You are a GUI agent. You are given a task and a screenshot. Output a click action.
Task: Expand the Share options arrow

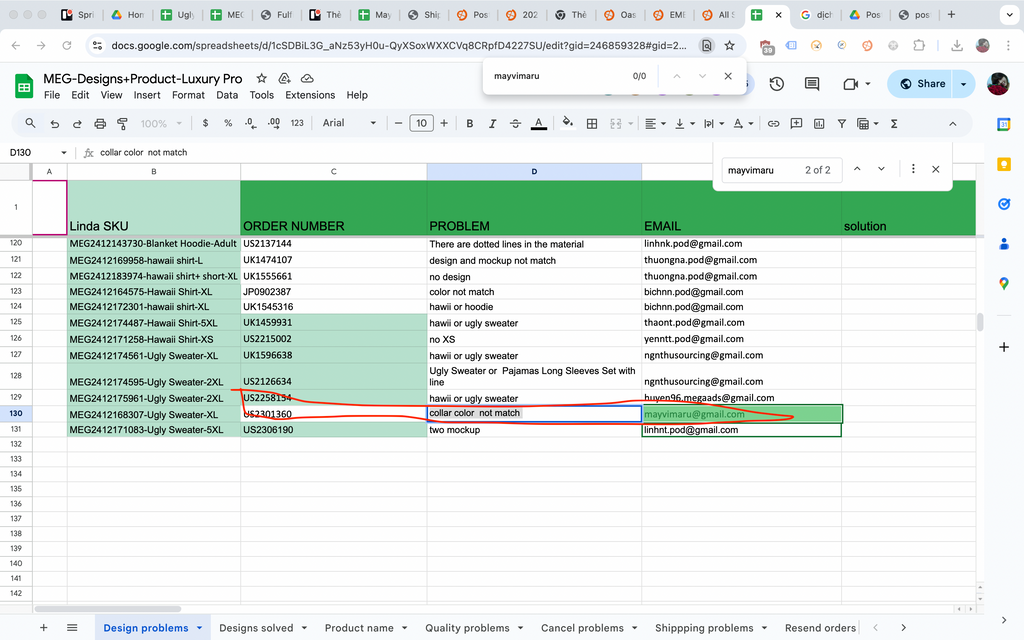(963, 84)
